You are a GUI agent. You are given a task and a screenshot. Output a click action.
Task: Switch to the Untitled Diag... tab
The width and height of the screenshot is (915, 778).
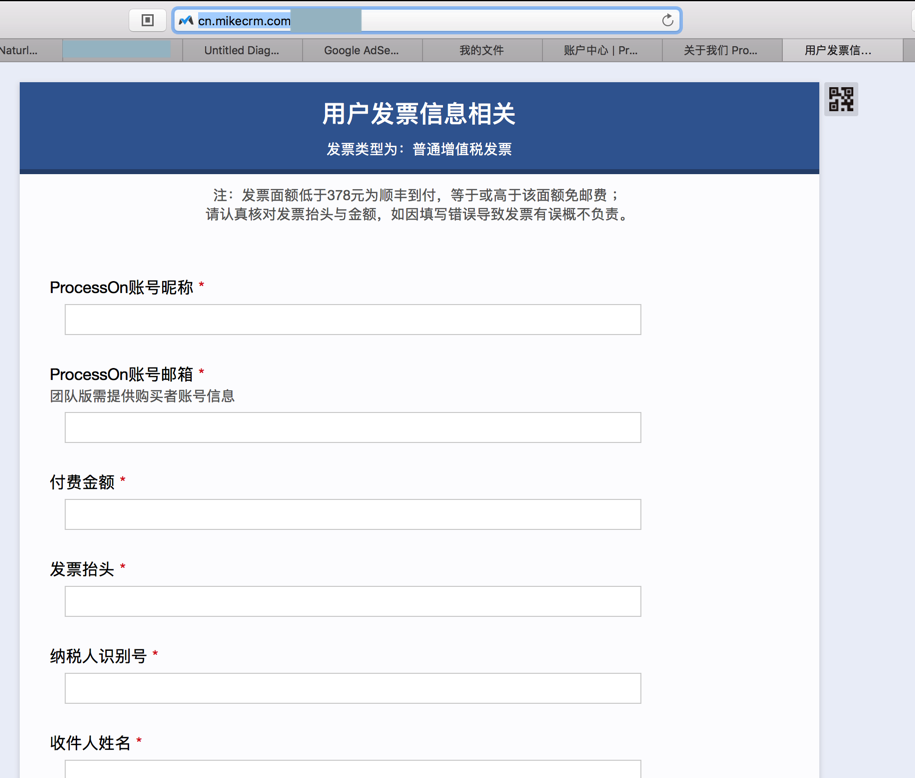(x=242, y=50)
